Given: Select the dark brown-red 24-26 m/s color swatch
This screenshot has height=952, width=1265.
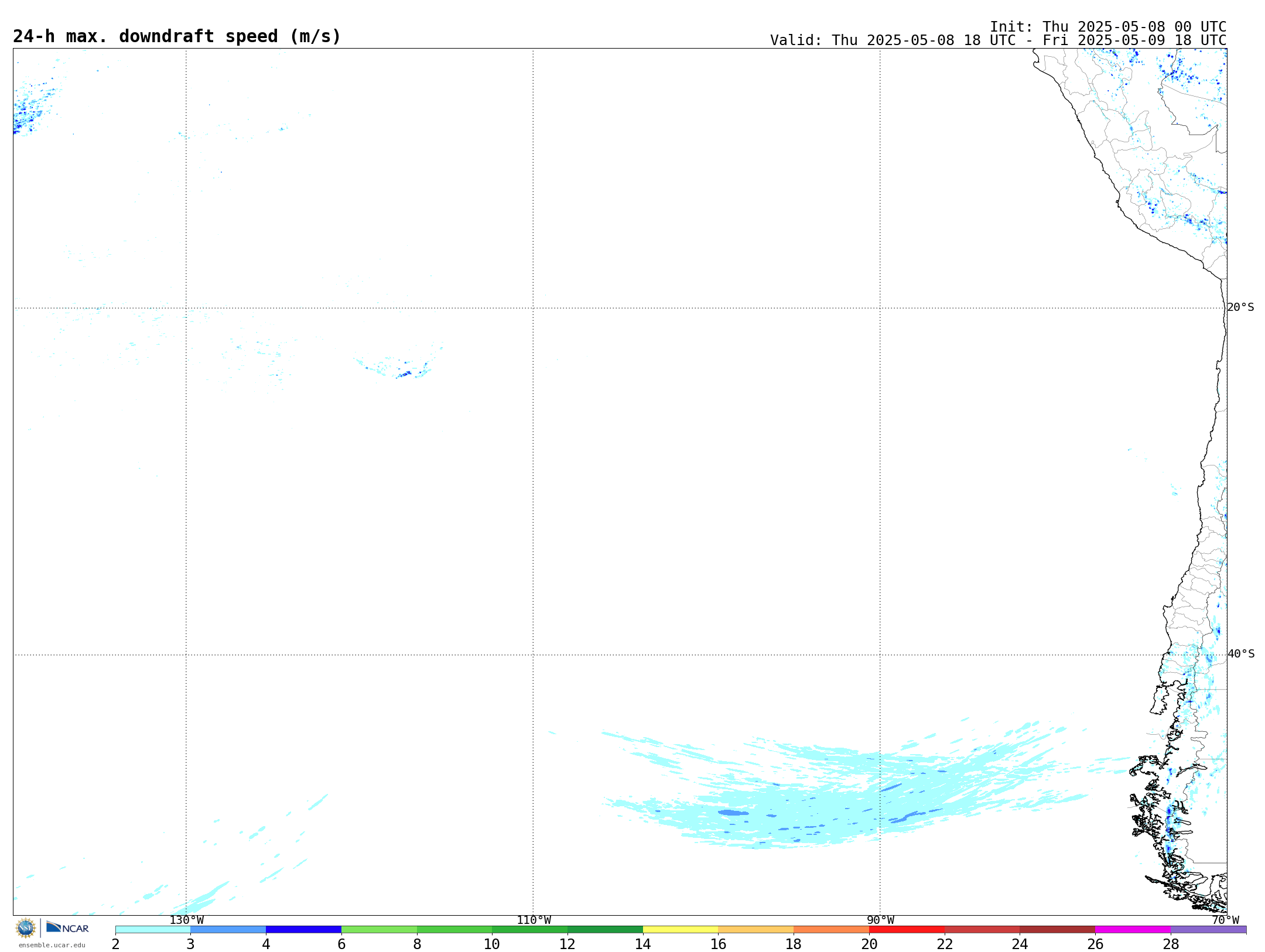Looking at the screenshot, I should click(1057, 930).
